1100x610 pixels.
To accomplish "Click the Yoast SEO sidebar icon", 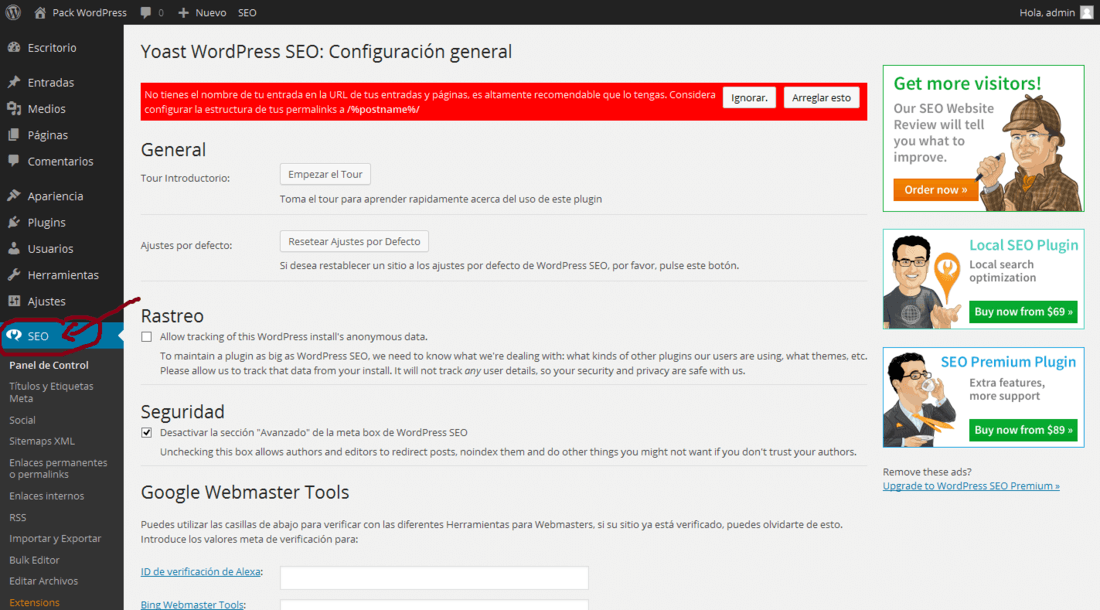I will click(x=14, y=336).
